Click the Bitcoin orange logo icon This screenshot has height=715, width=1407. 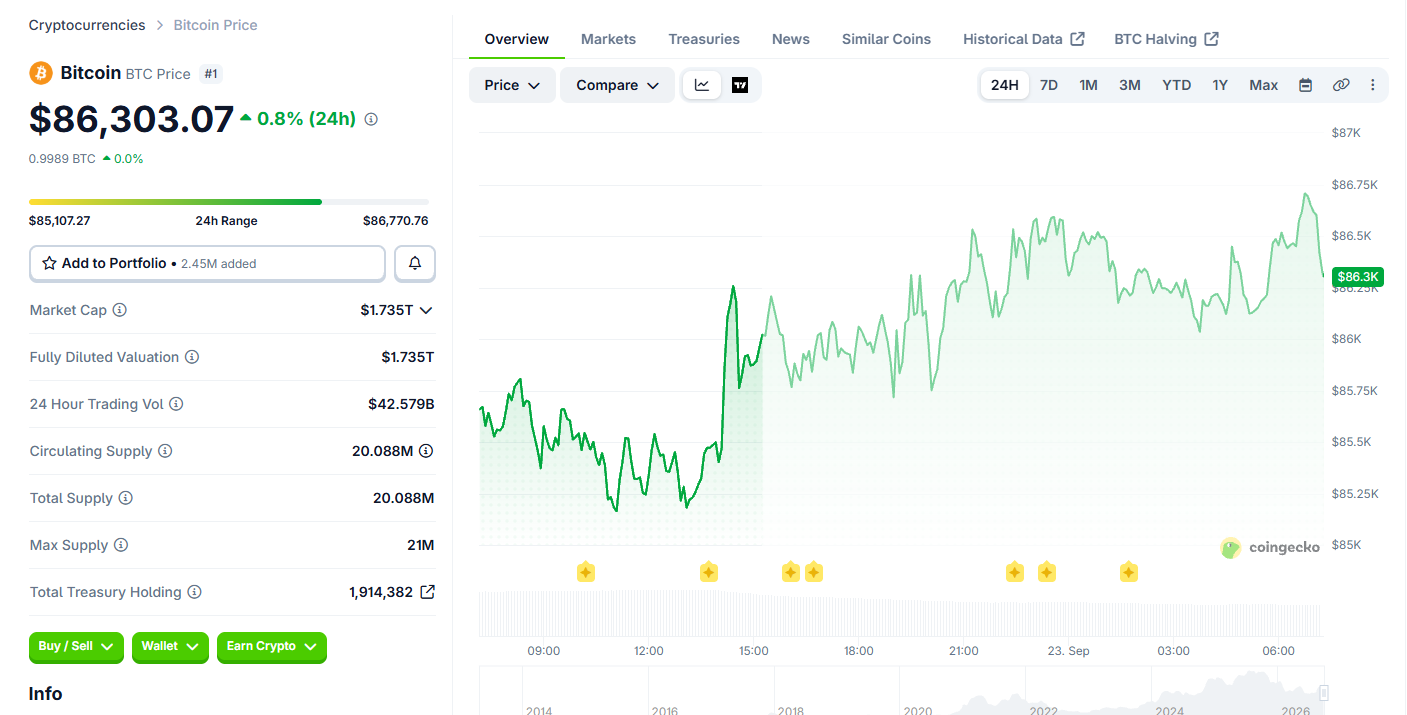pos(41,73)
